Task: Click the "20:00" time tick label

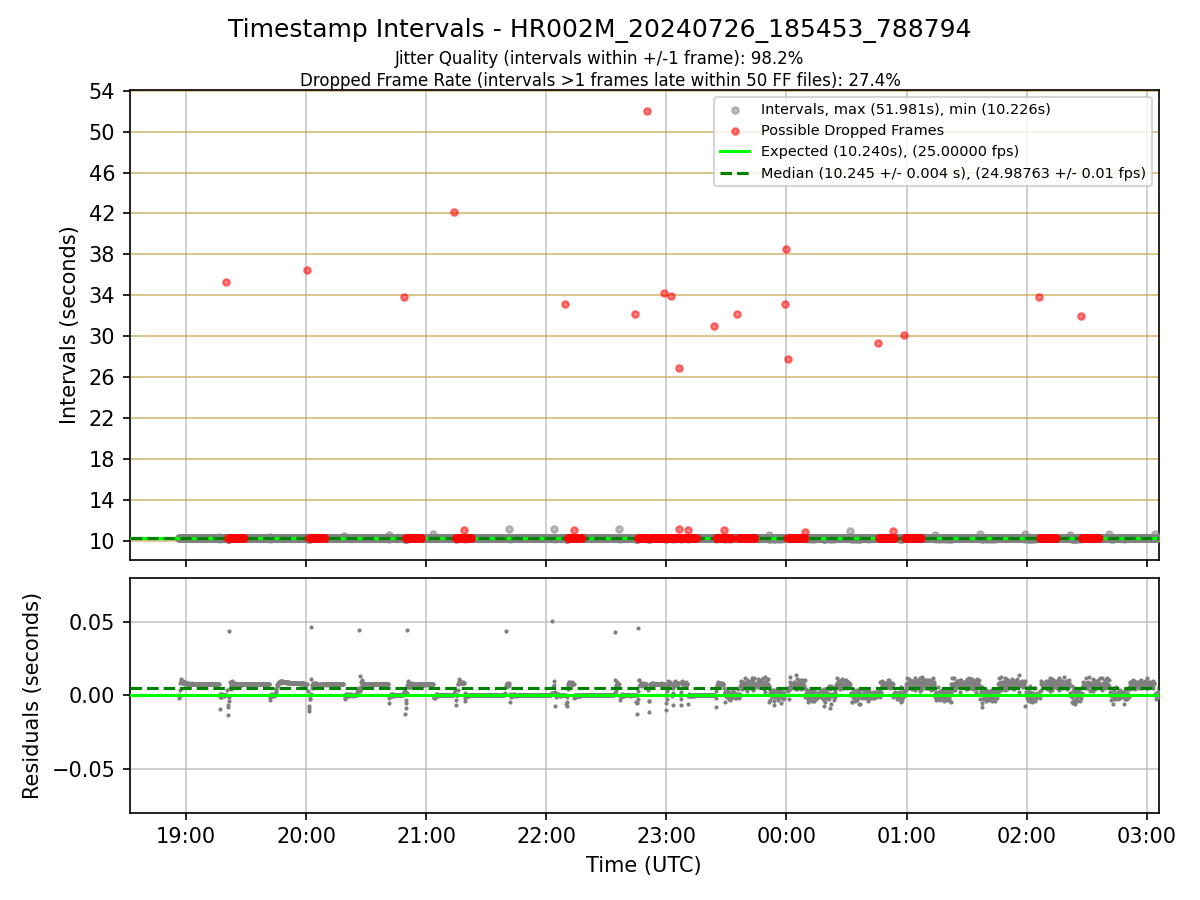Action: point(306,835)
